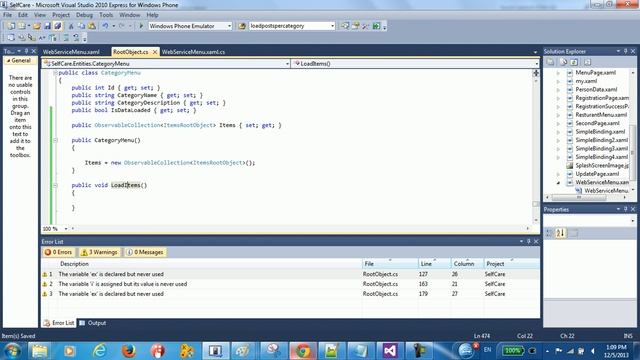
Task: Pin the Error List panel with auto-hide icon
Action: point(529,242)
